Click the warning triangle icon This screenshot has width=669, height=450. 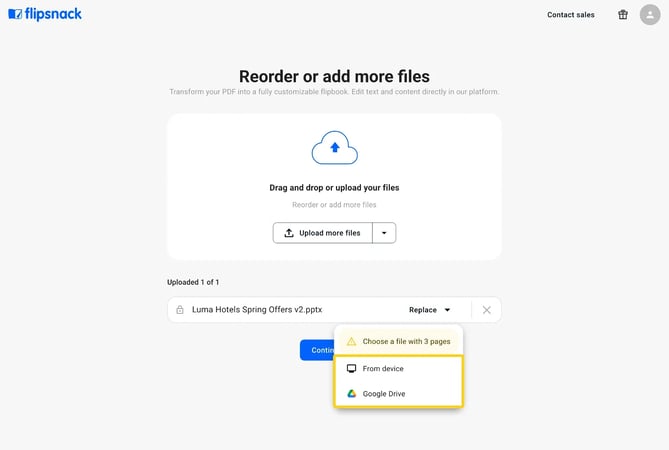click(351, 341)
